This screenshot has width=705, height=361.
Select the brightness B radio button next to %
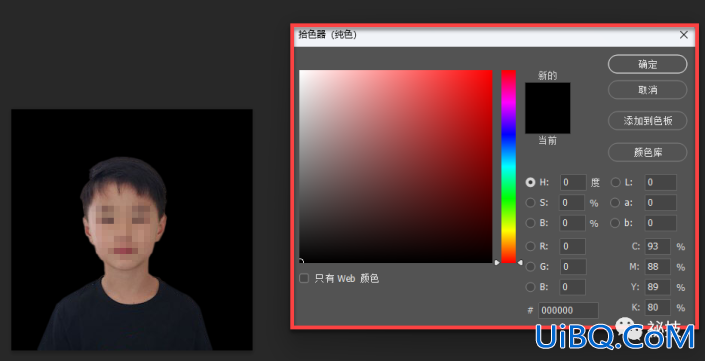pos(531,223)
